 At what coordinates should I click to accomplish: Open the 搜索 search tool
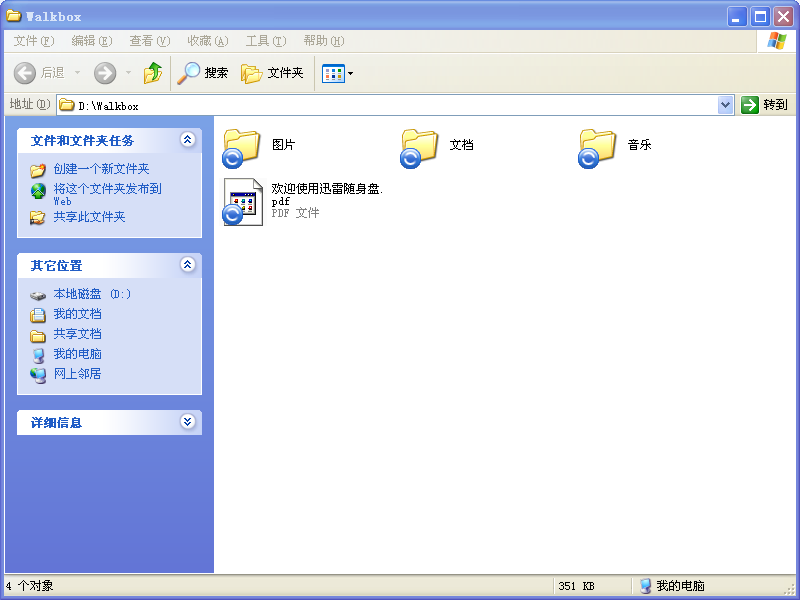click(203, 73)
